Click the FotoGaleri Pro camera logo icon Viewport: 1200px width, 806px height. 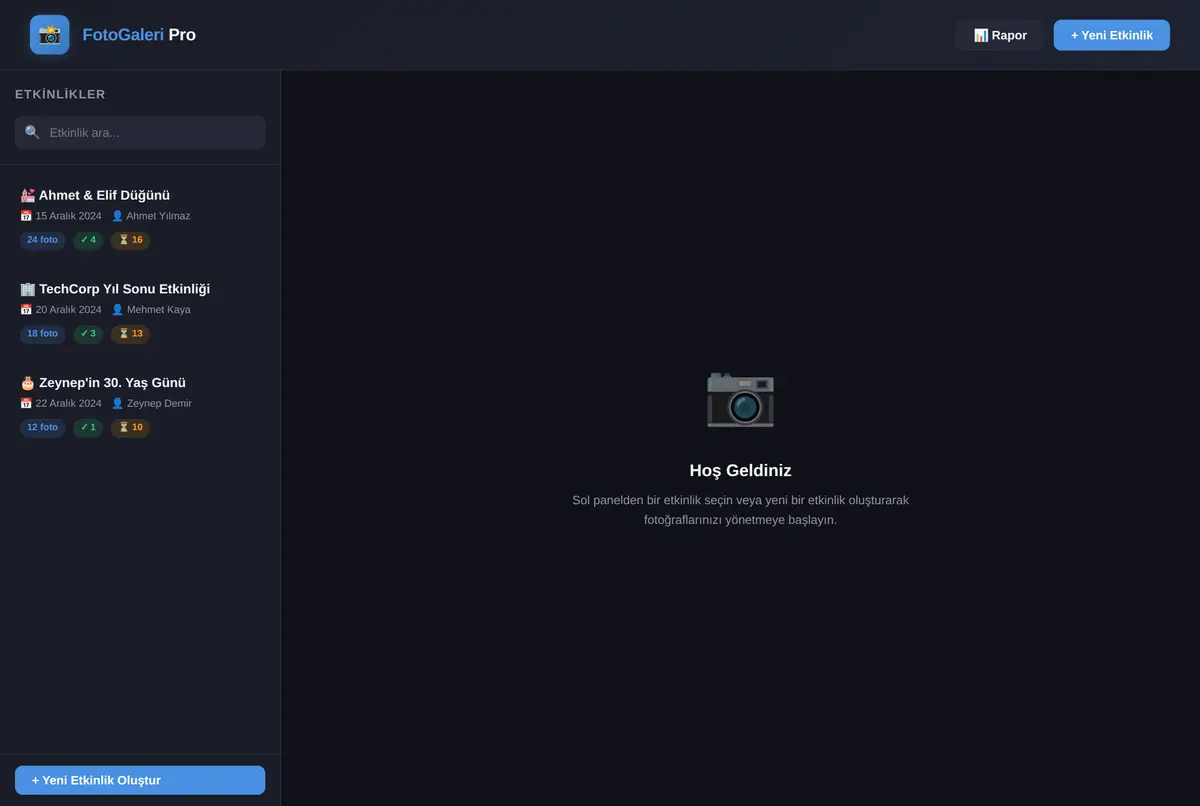point(49,35)
